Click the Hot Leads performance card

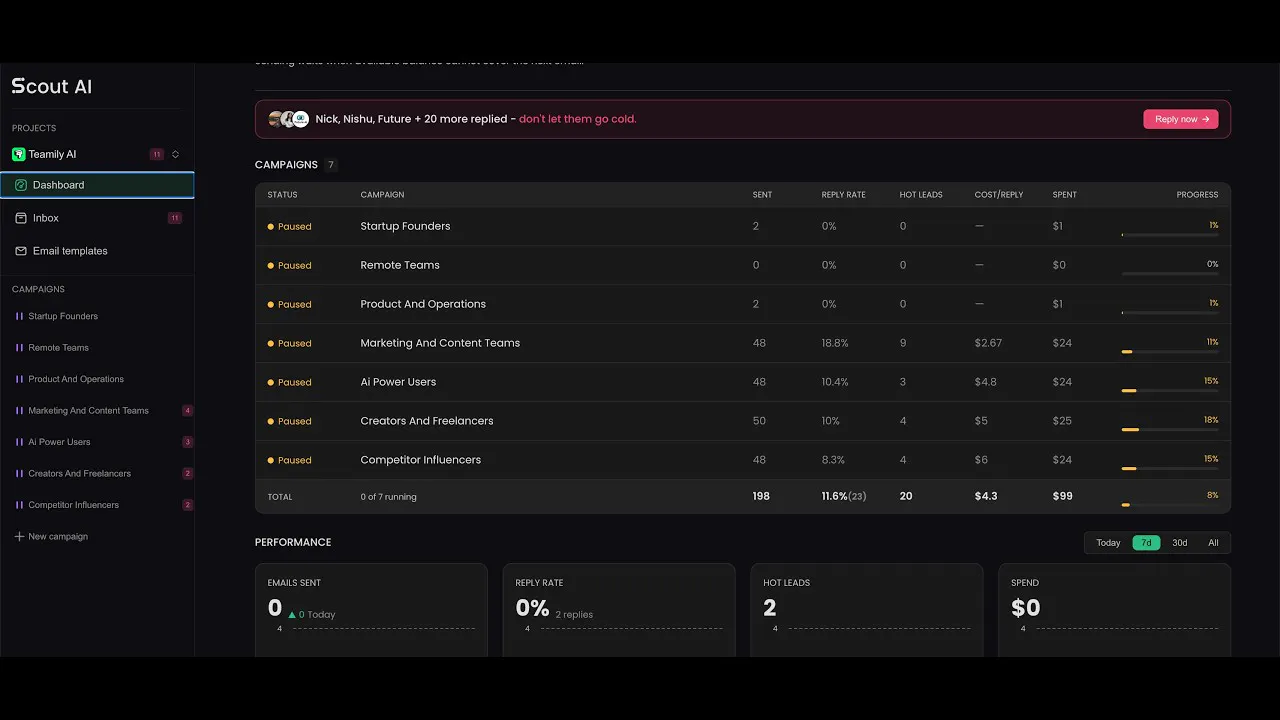click(x=867, y=610)
